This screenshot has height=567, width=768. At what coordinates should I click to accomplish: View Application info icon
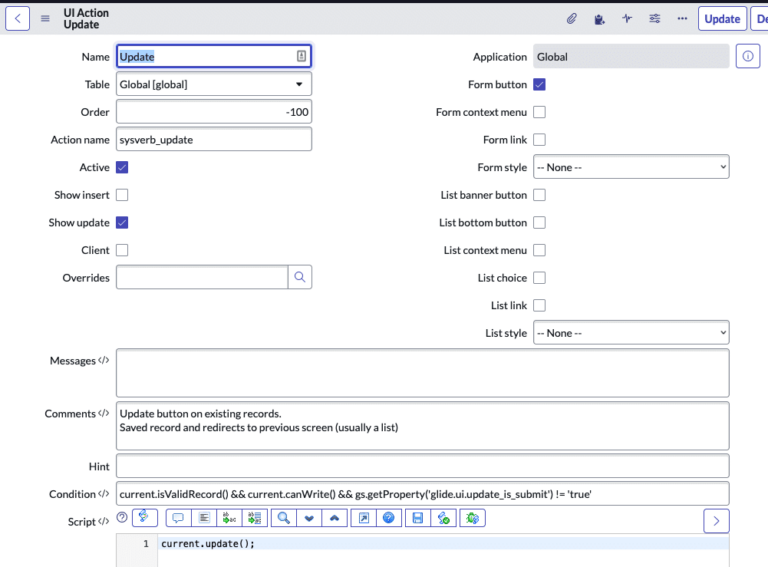coord(748,56)
